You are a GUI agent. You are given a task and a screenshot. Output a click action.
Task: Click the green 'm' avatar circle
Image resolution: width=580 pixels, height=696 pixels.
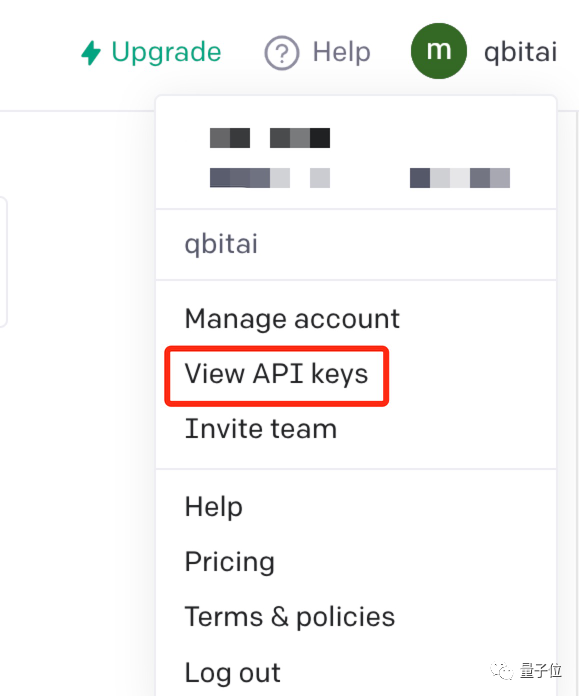pos(439,51)
